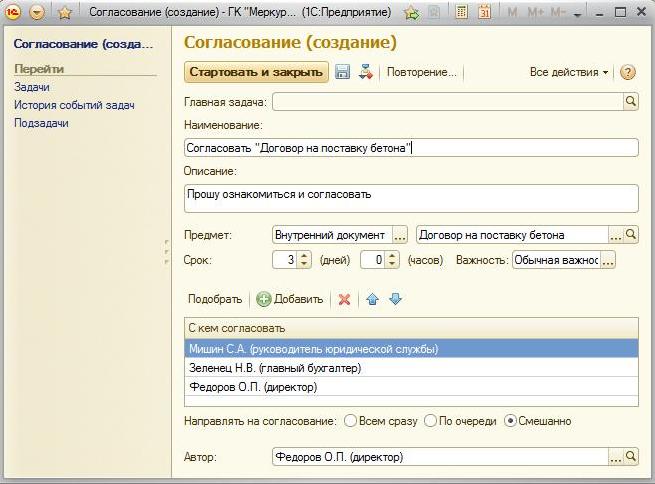Move approver down blue arrow
The image size is (655, 484).
(x=395, y=299)
